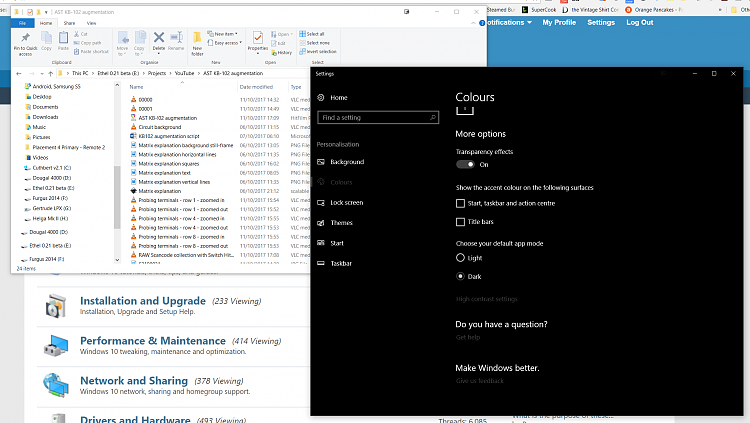The width and height of the screenshot is (750, 423).
Task: Click the New folder icon
Action: click(x=197, y=38)
